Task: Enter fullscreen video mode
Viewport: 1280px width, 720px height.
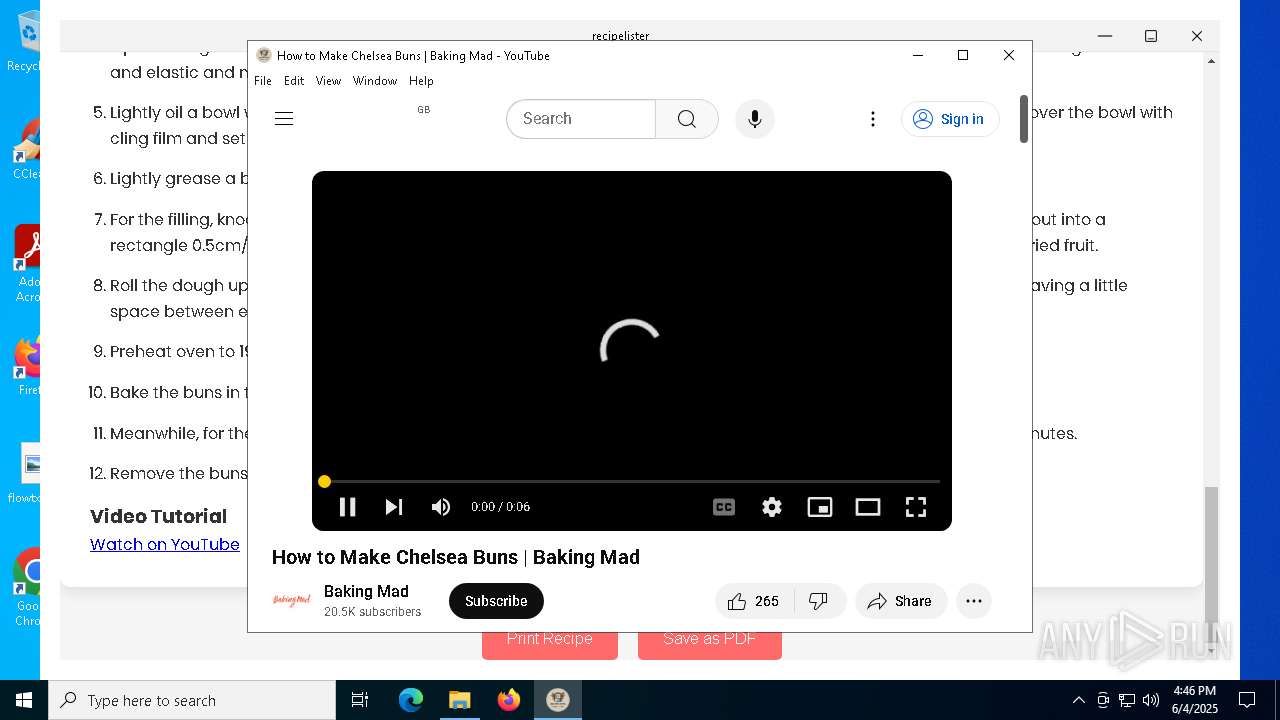Action: tap(916, 507)
